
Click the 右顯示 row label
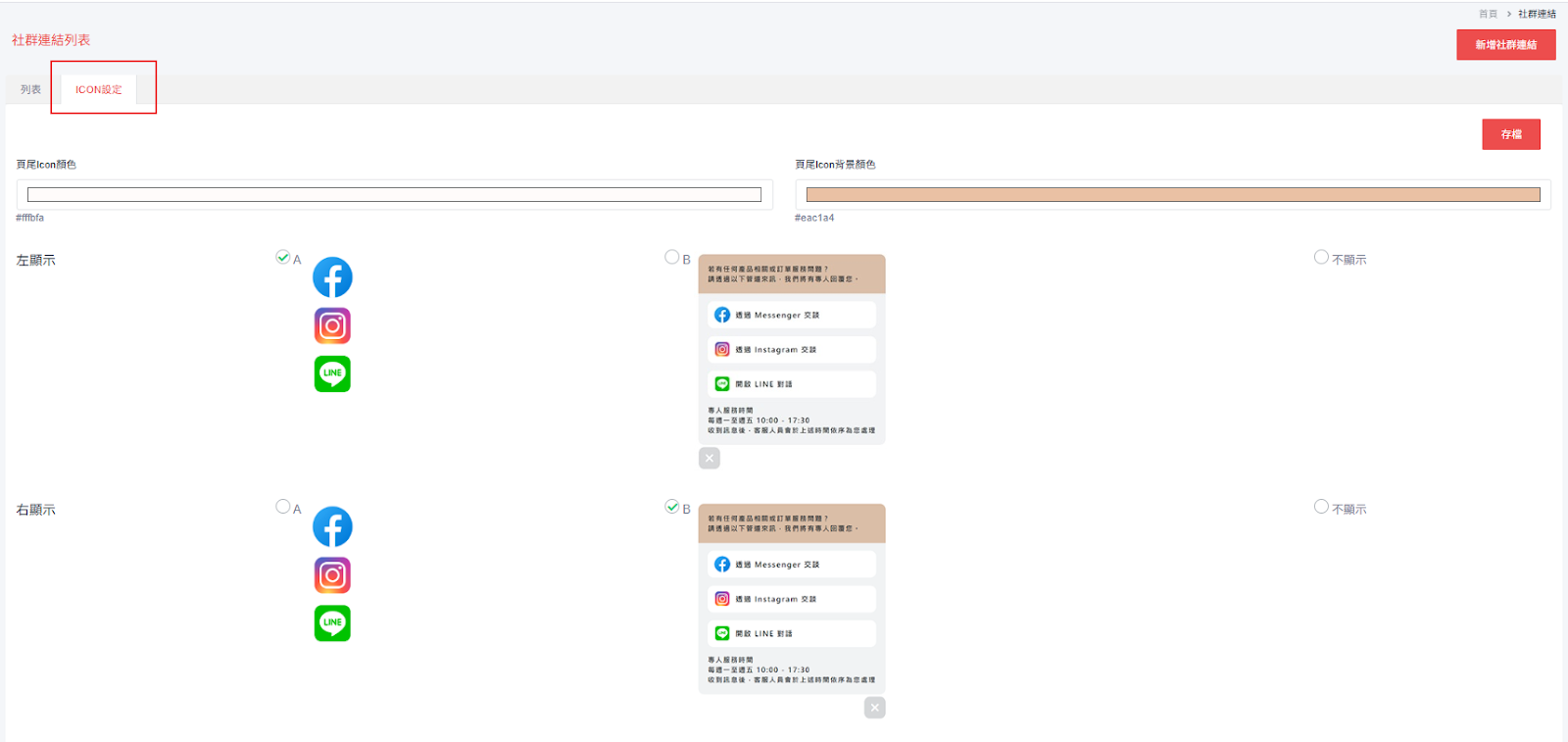pos(35,510)
